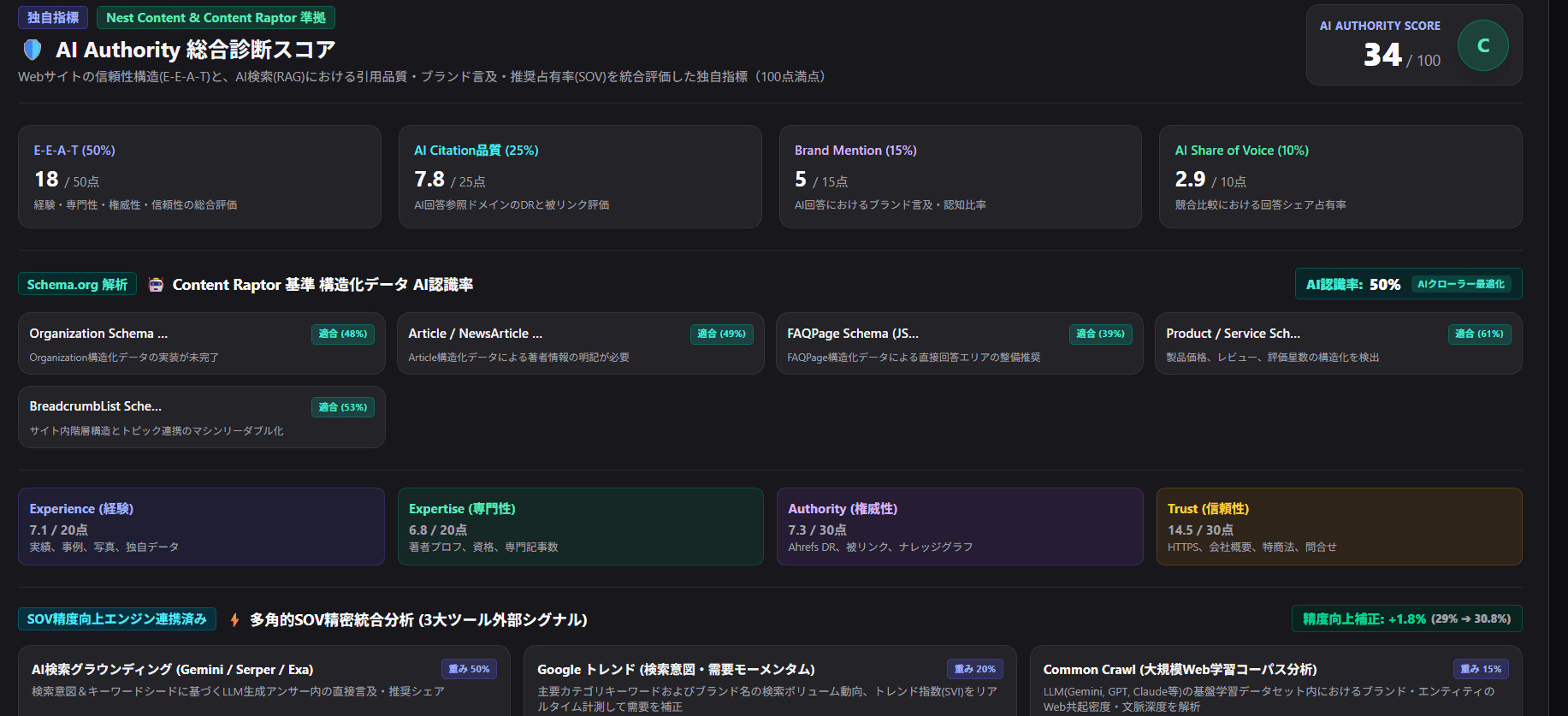Click the 多角的SOV精密統合分析 heading
The image size is (1568, 716).
pos(418,620)
